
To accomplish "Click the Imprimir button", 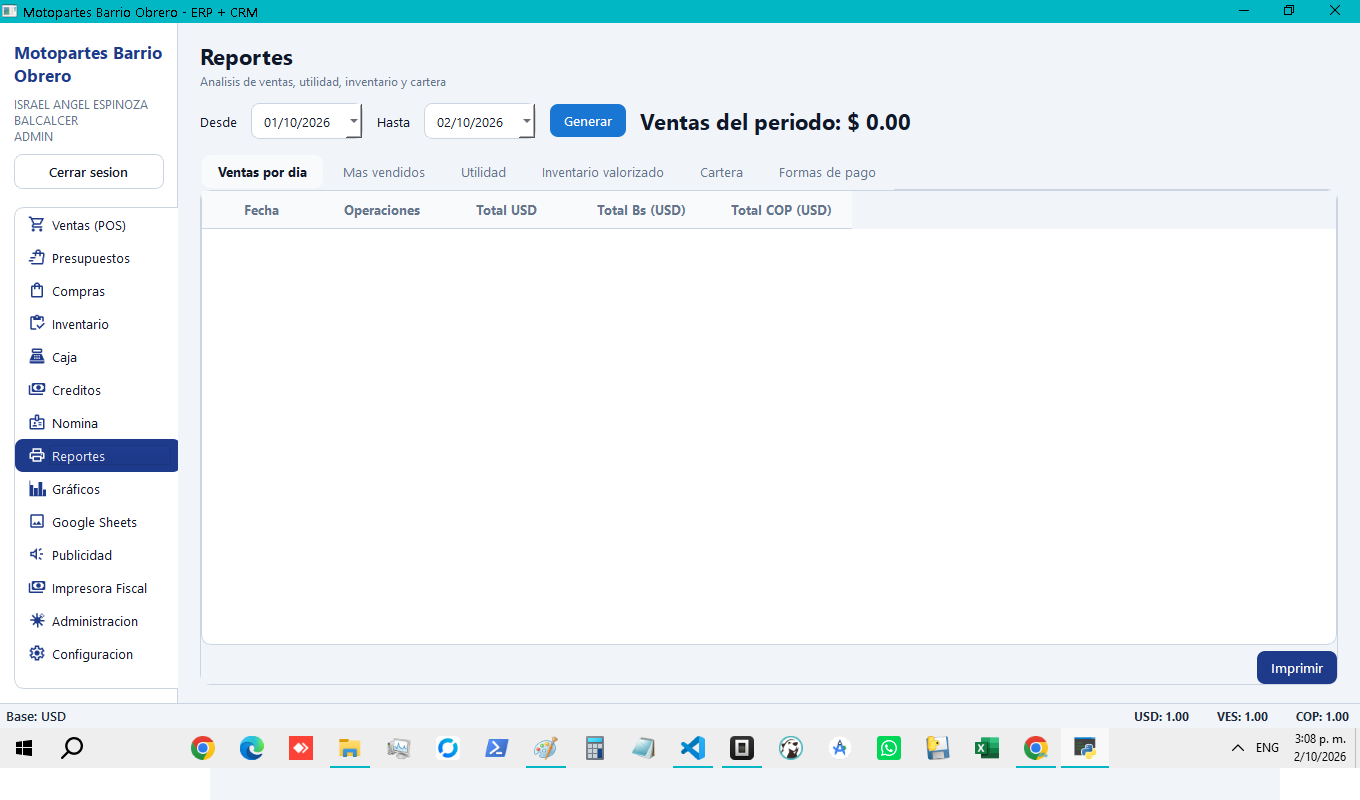I will point(1297,668).
